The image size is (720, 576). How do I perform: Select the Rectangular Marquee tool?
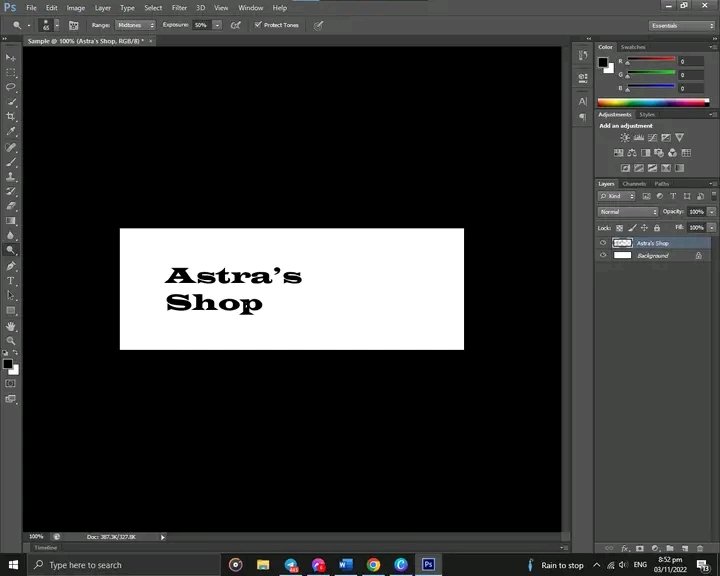[10, 73]
